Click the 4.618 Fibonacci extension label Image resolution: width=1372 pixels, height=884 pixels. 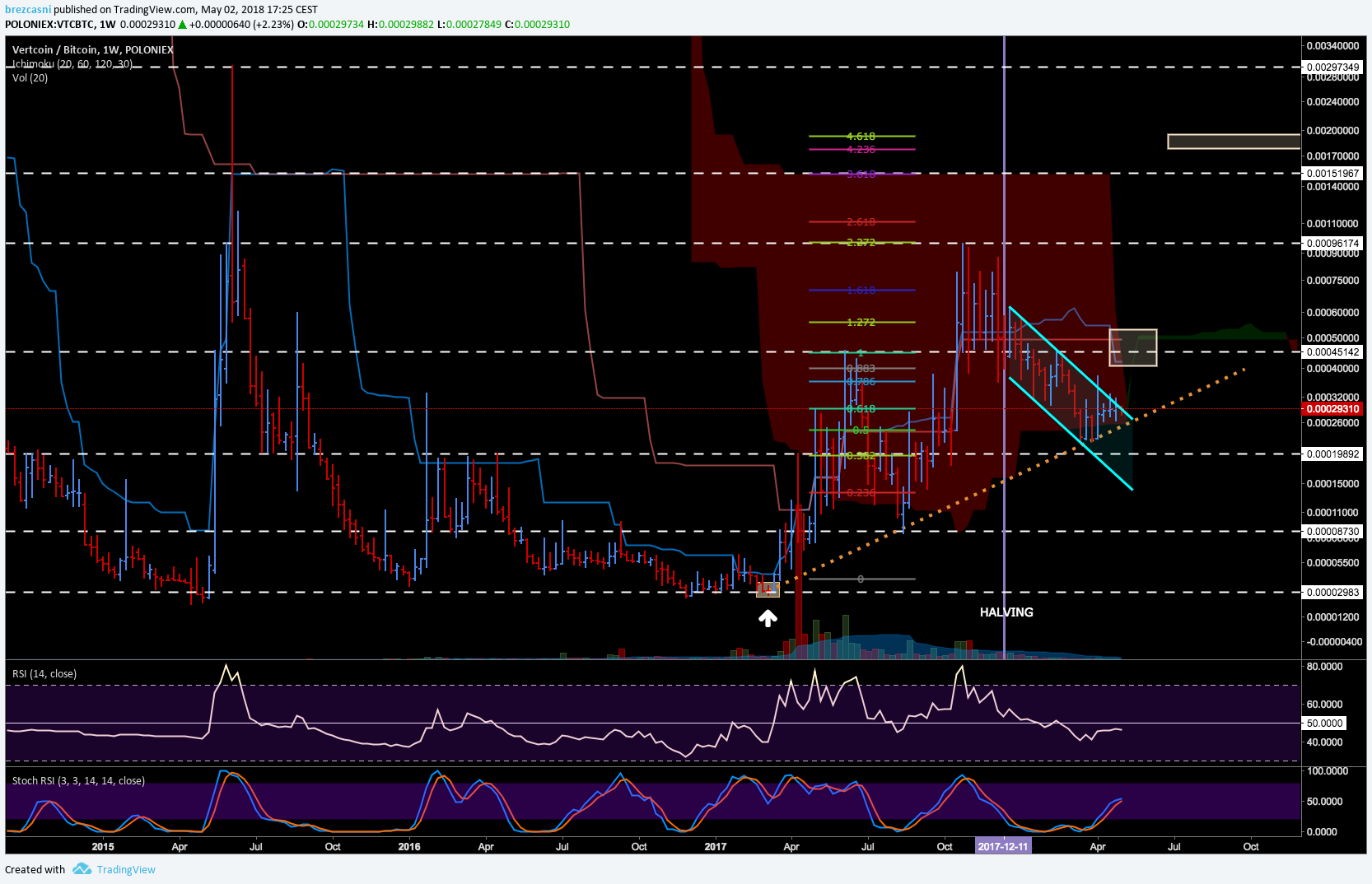[861, 137]
